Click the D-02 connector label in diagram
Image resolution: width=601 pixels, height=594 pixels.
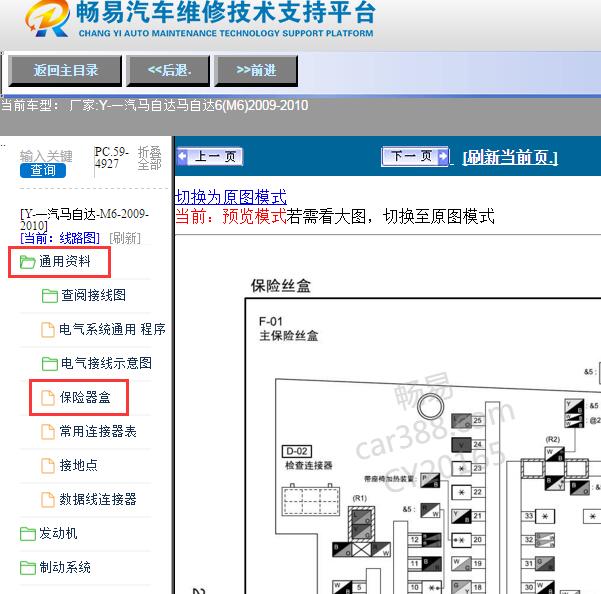(297, 451)
